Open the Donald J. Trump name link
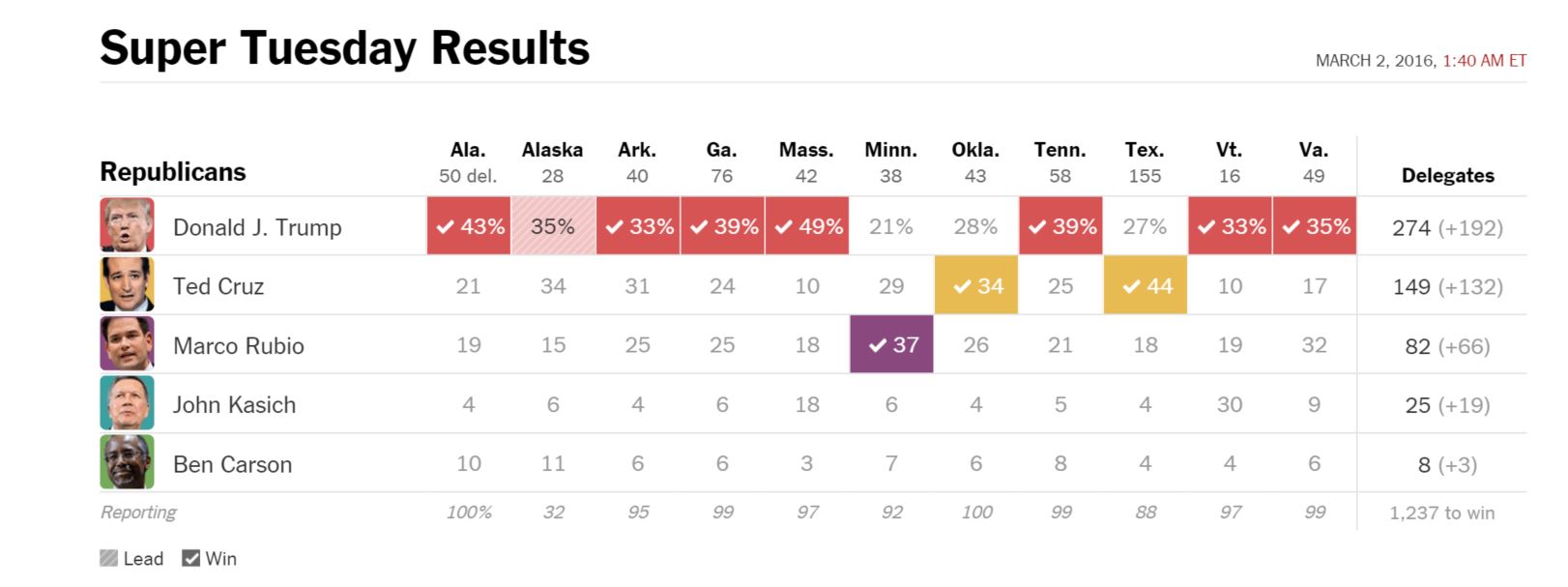 [x=257, y=227]
